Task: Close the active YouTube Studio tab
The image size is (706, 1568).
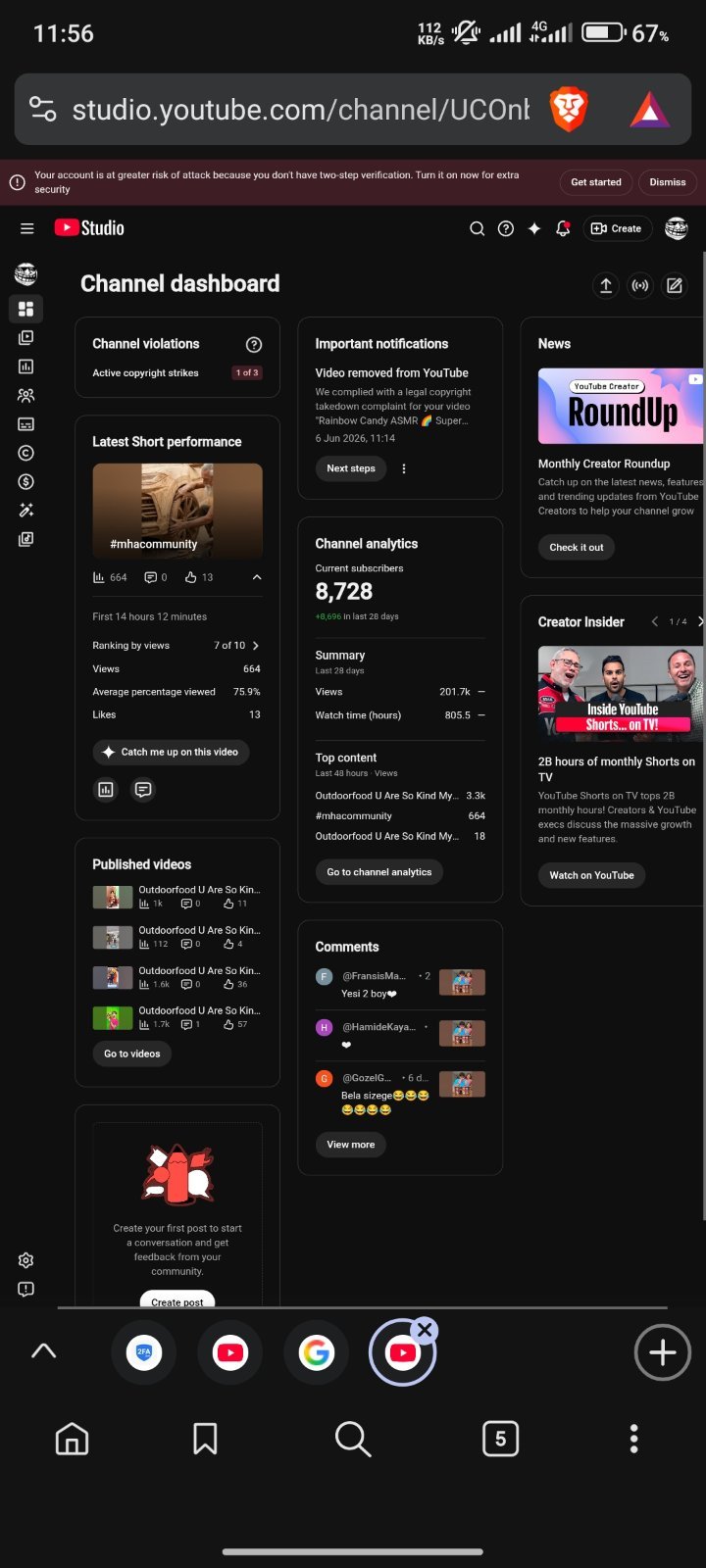Action: pos(425,1330)
